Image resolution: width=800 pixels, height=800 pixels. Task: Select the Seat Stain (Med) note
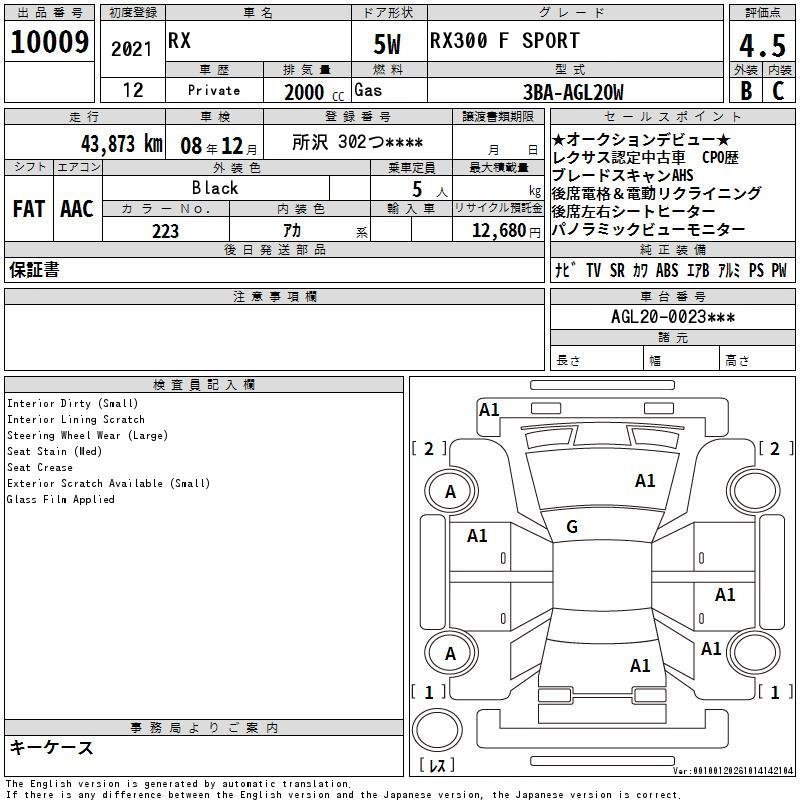(55, 452)
